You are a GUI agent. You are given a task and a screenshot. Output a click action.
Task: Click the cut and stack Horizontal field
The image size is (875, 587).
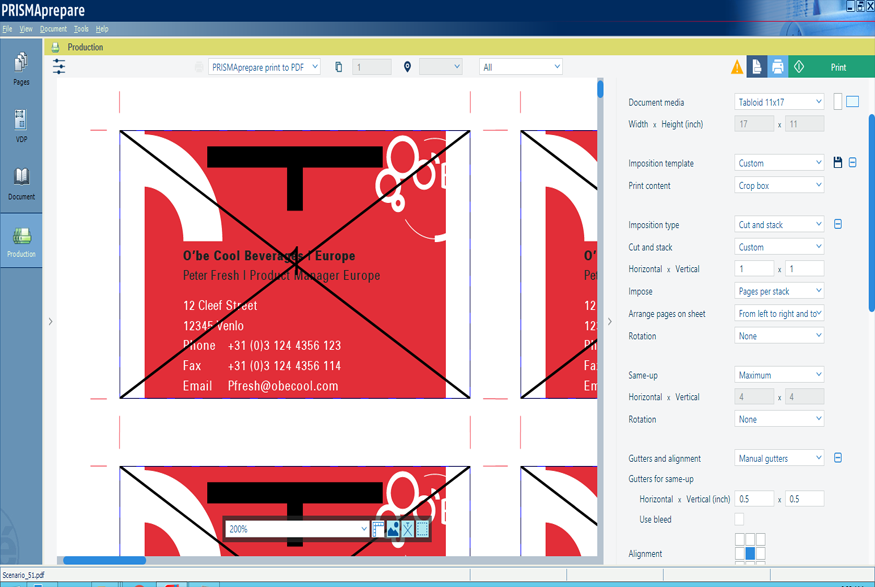pos(754,268)
